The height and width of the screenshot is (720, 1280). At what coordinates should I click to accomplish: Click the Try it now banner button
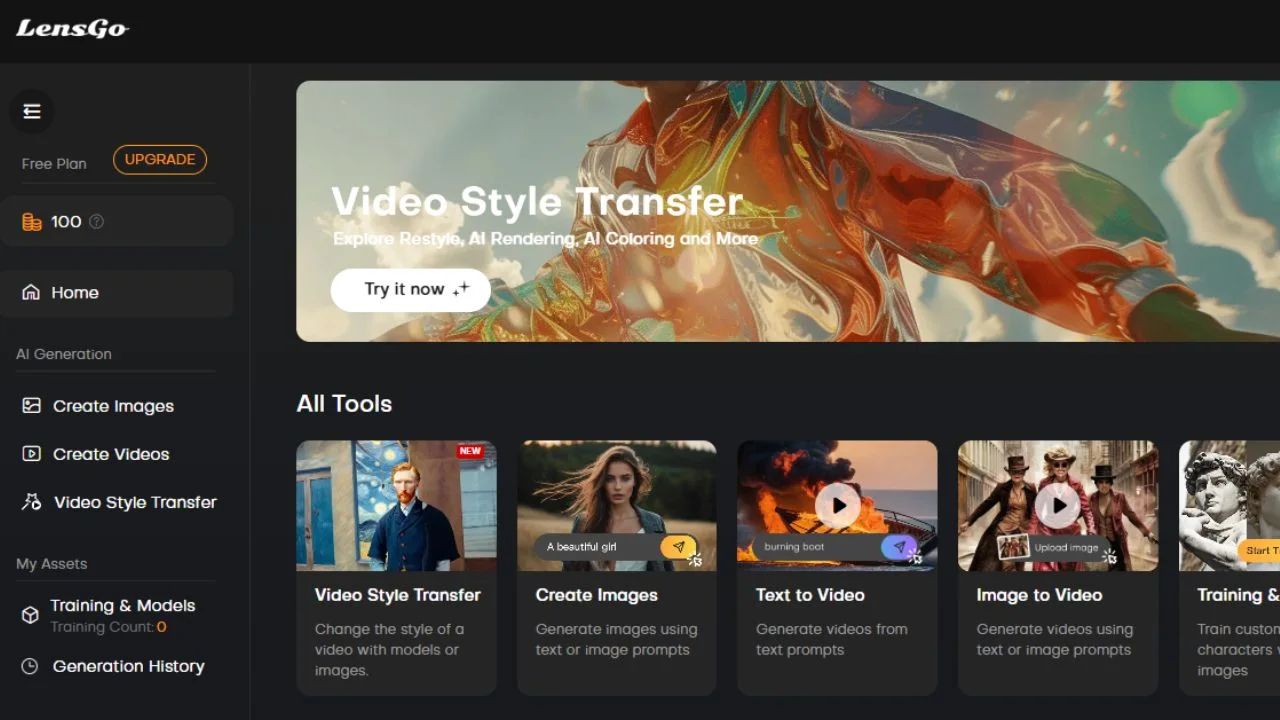point(410,290)
